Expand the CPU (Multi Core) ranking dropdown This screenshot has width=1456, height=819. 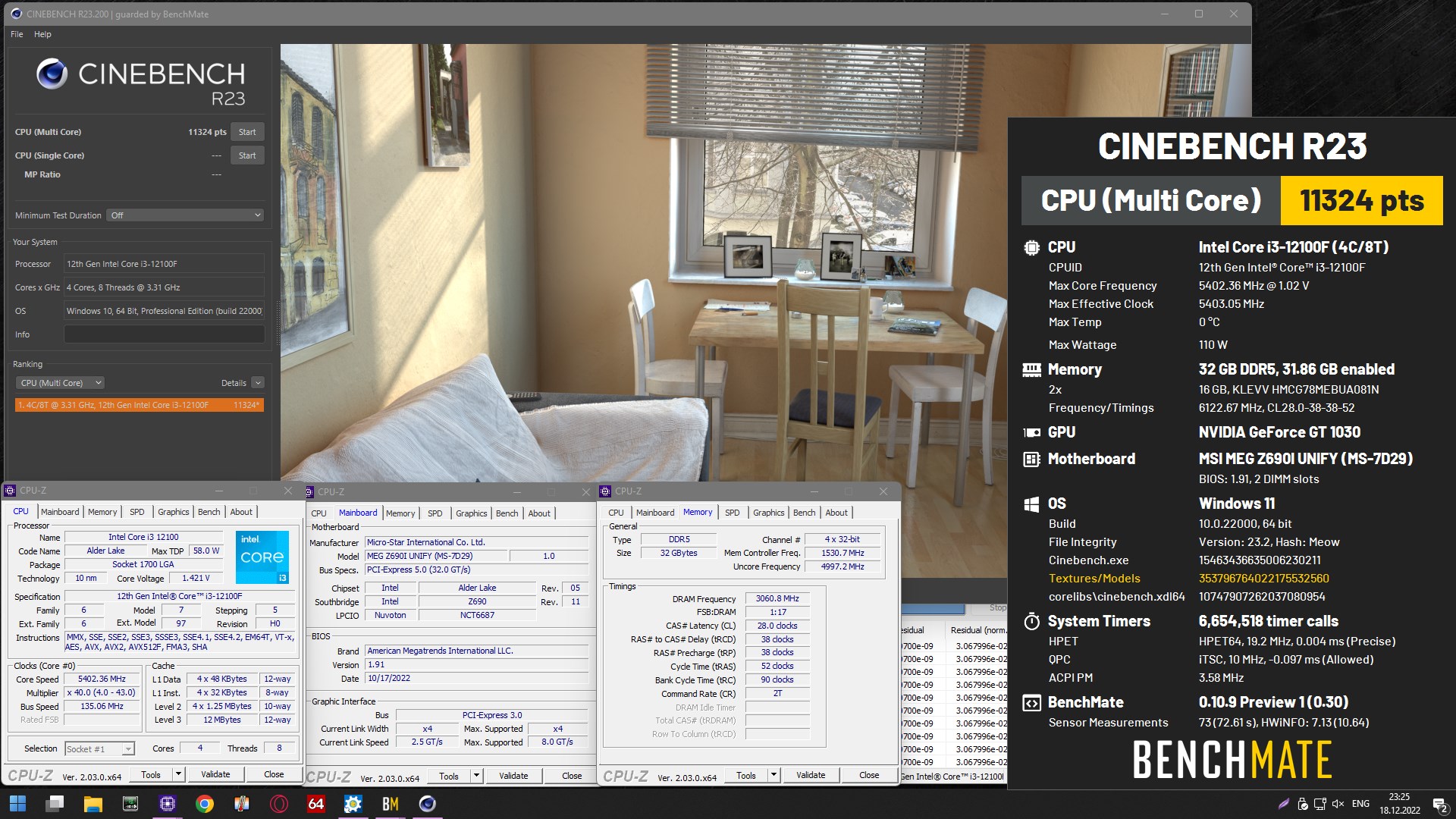point(61,383)
